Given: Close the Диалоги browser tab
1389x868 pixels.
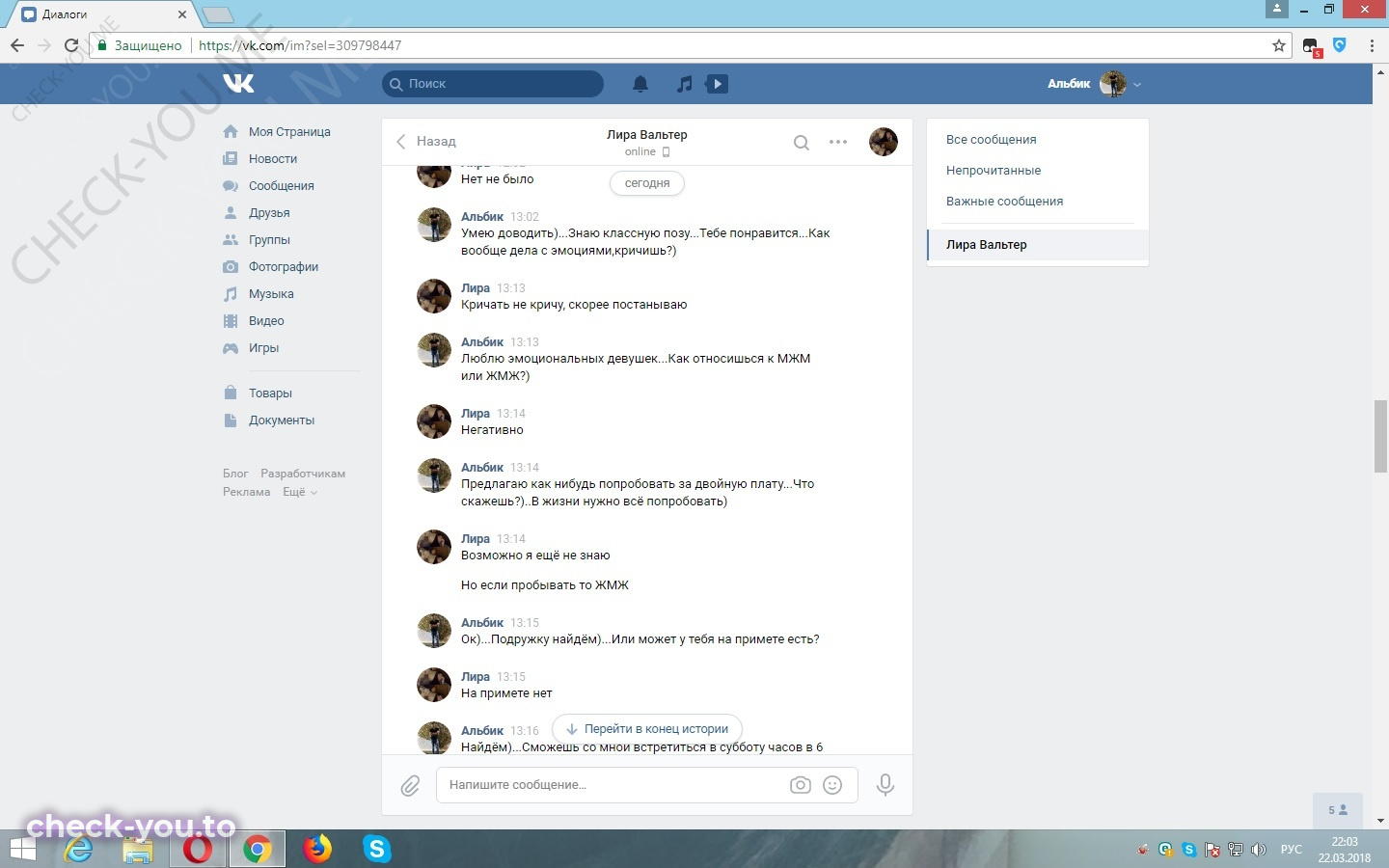Looking at the screenshot, I should pyautogui.click(x=182, y=14).
